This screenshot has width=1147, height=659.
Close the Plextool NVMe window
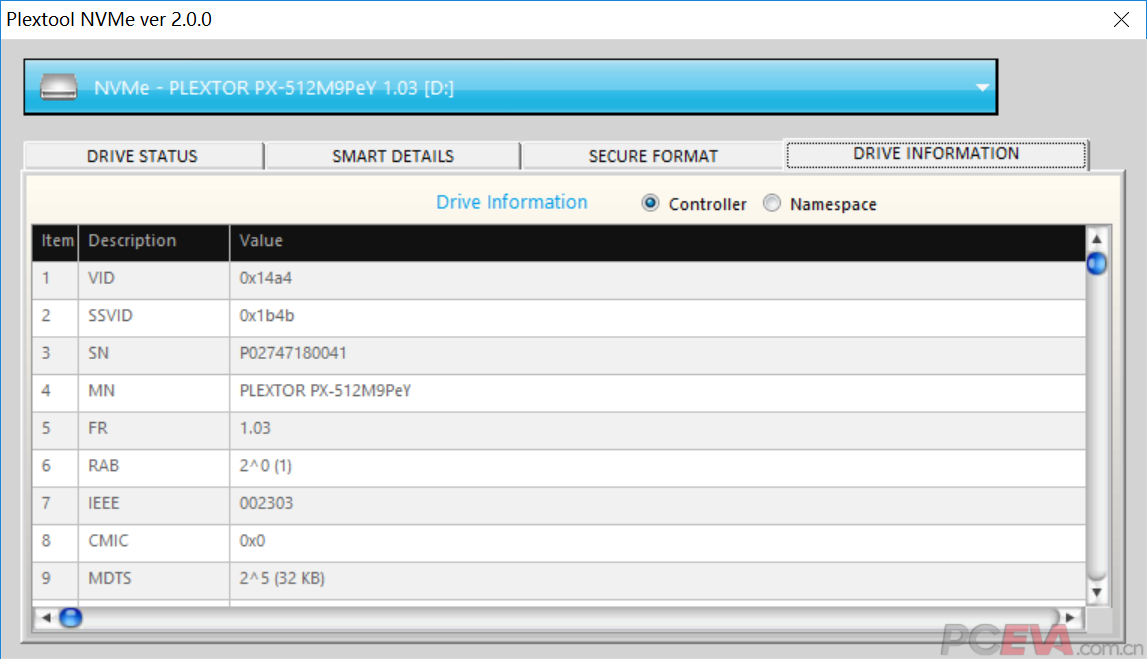(1121, 20)
